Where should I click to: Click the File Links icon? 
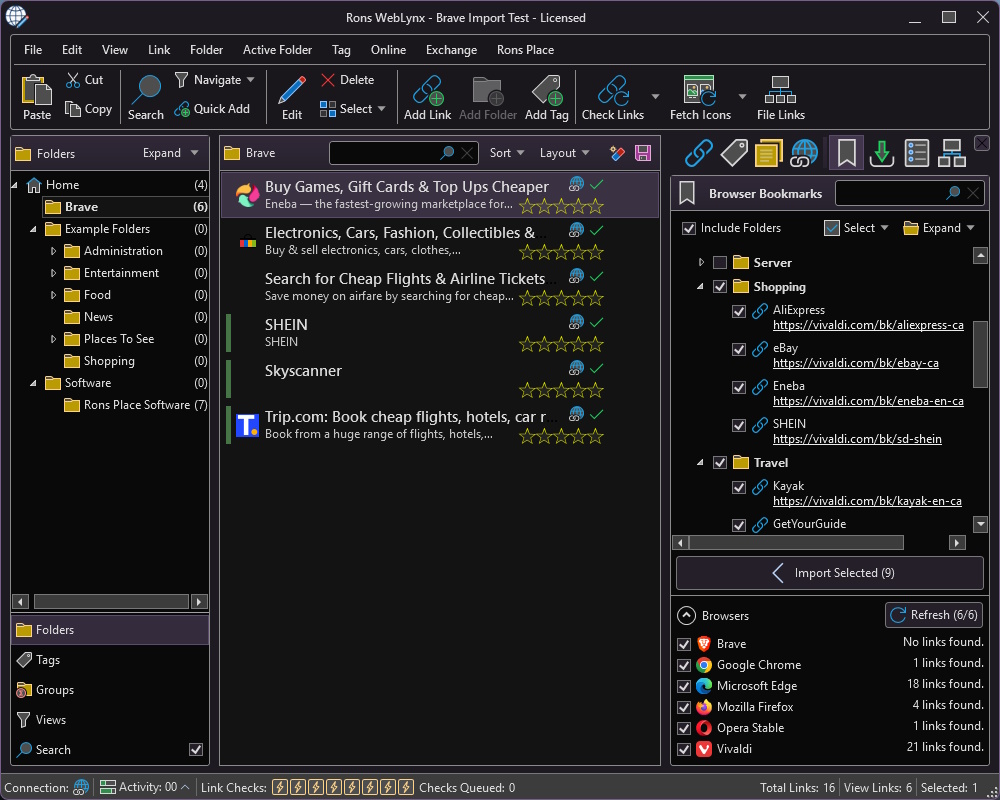781,90
